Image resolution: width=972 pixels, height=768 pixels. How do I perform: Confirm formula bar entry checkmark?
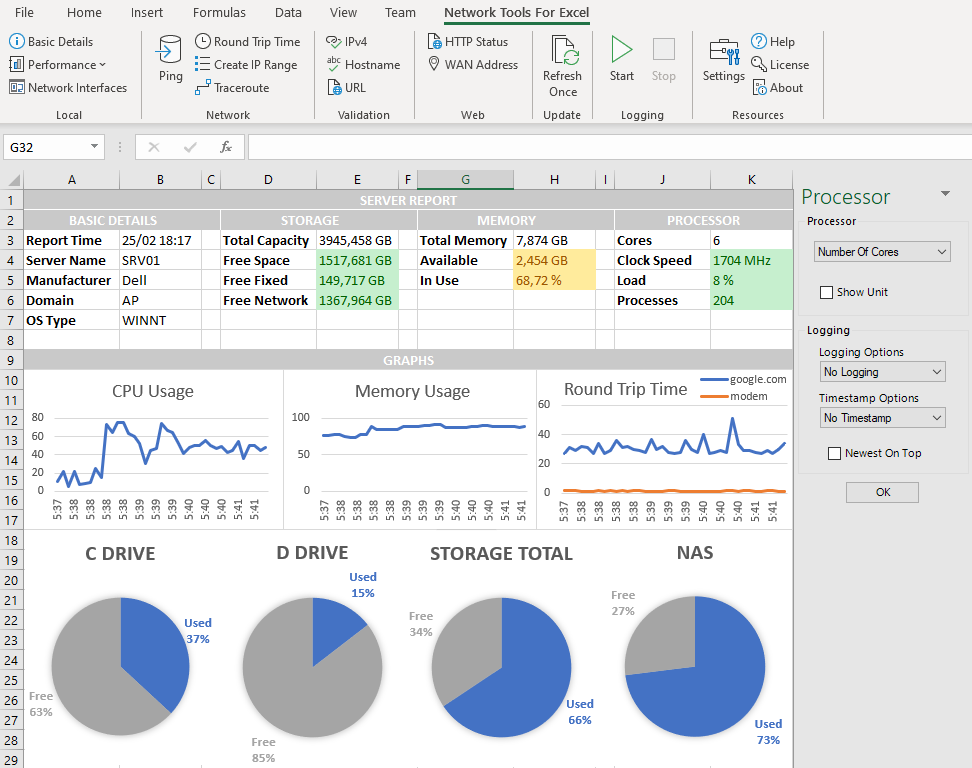[x=190, y=147]
